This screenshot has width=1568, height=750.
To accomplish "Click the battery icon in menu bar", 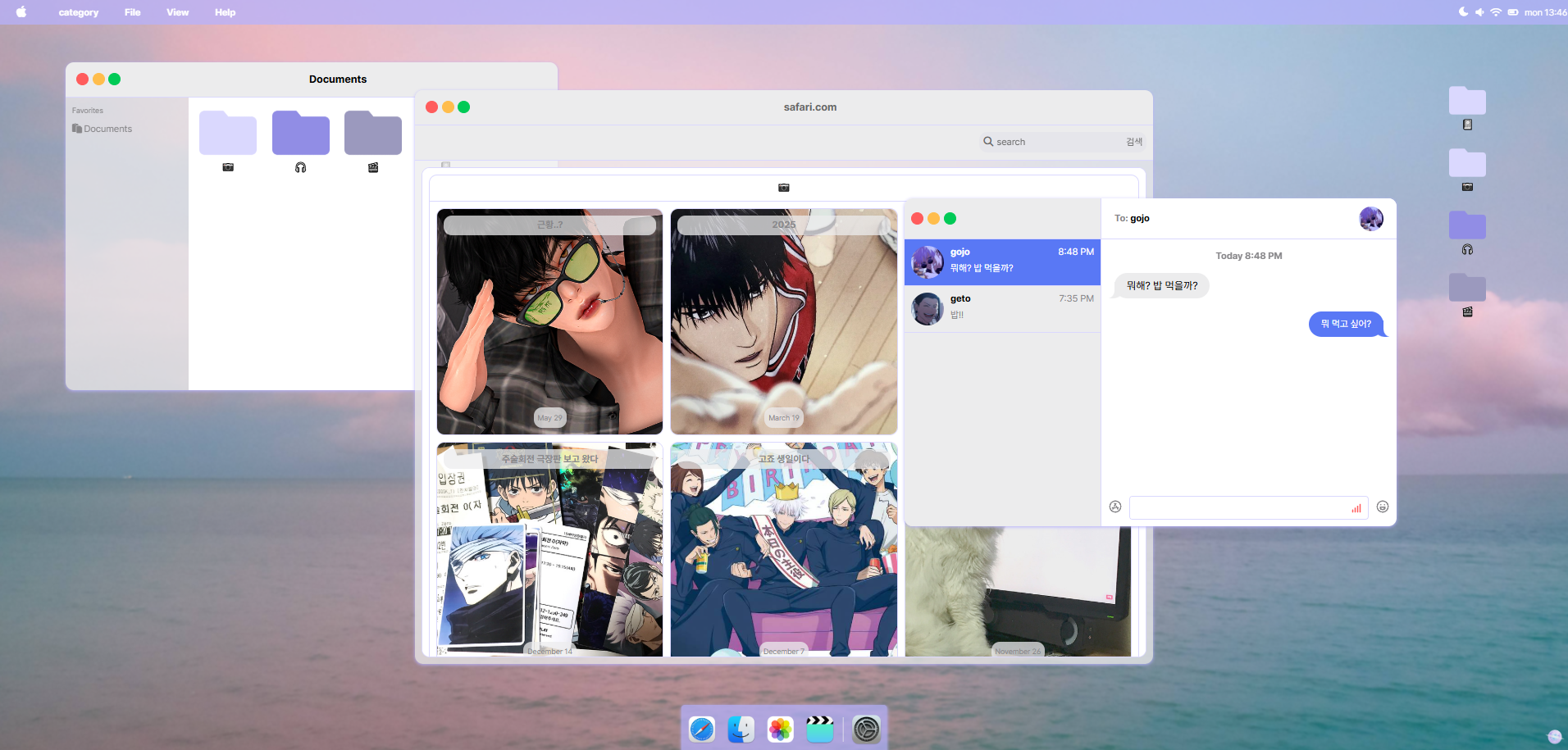I will pos(1513,12).
